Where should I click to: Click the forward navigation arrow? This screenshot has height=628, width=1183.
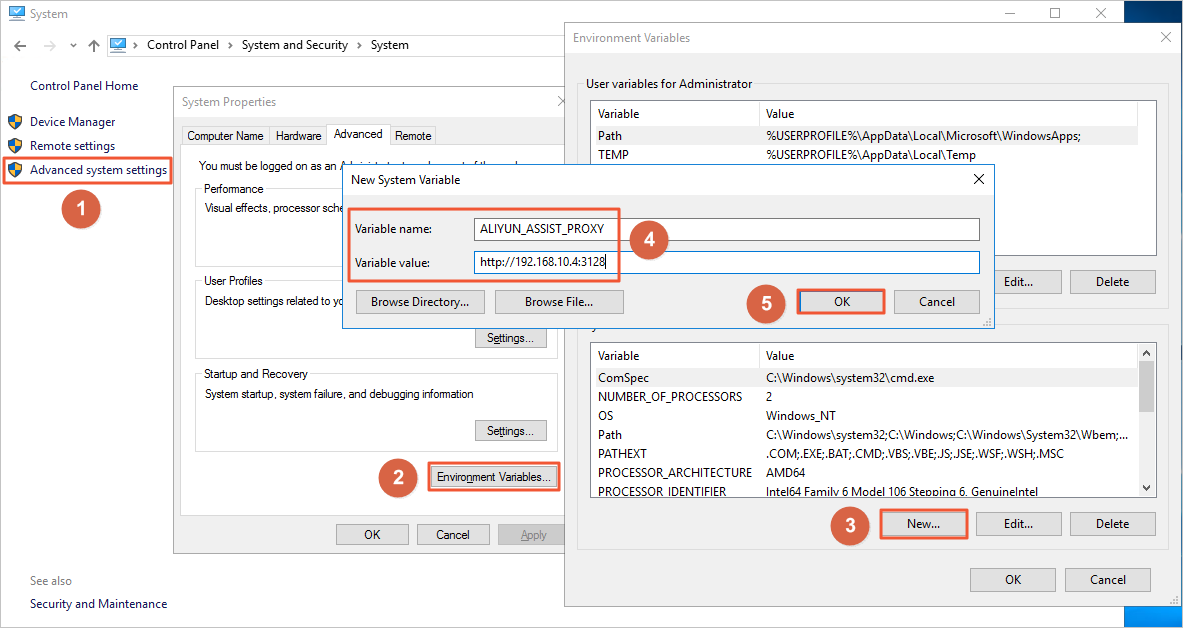[x=49, y=46]
